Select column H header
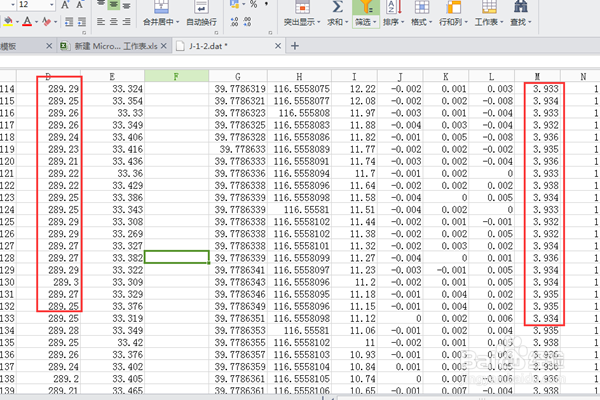The height and width of the screenshot is (400, 600). click(299, 76)
